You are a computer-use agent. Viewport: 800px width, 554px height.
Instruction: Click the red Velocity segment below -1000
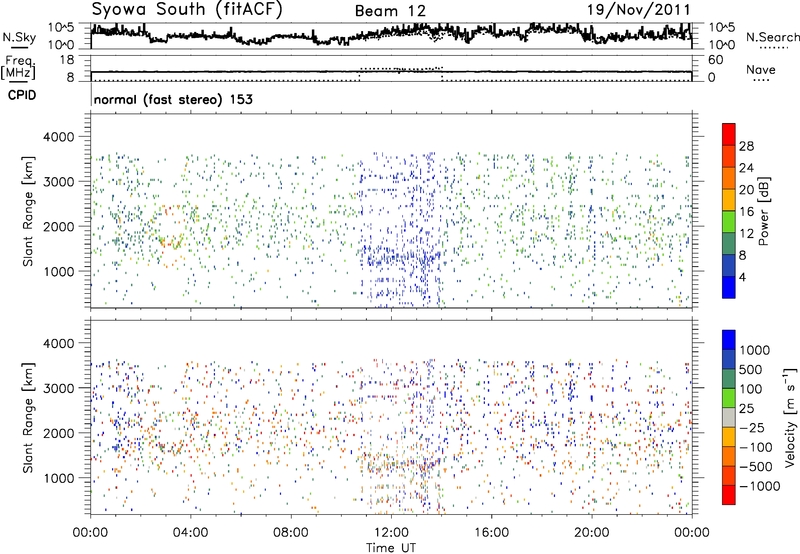pos(729,495)
